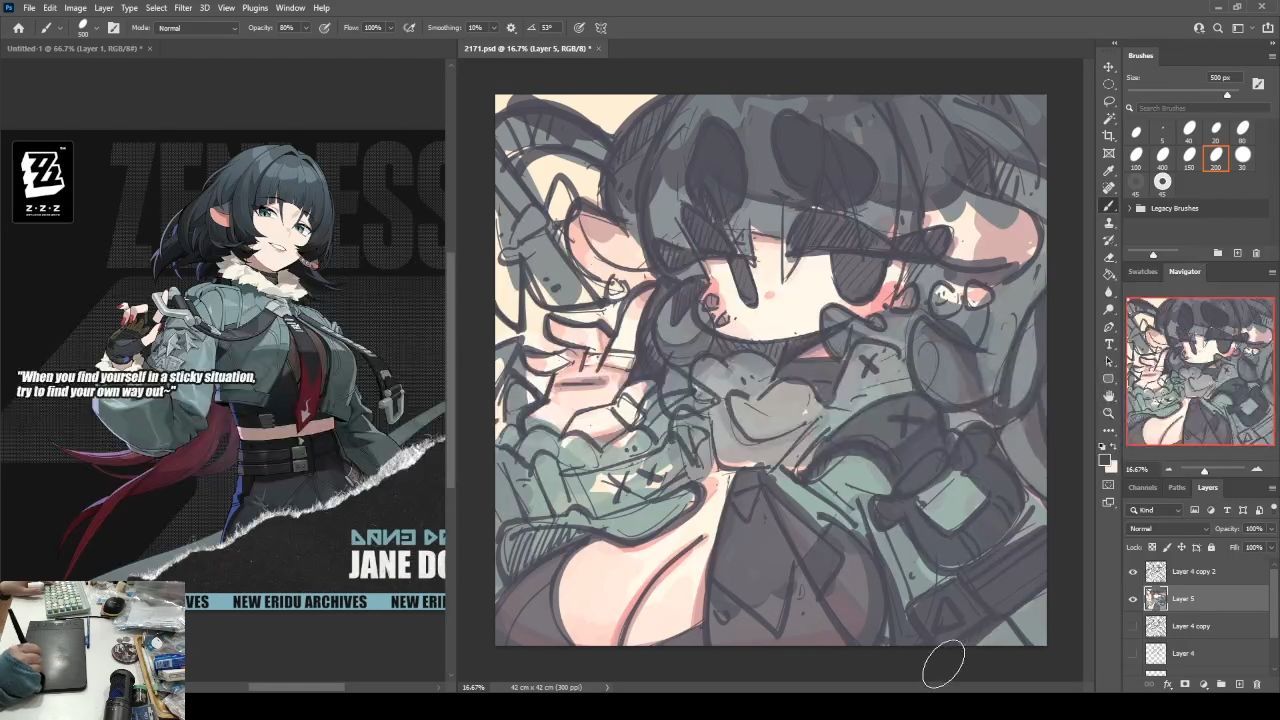Viewport: 1280px width, 720px height.
Task: Delete layer with trash icon in Layers panel
Action: tap(1257, 685)
